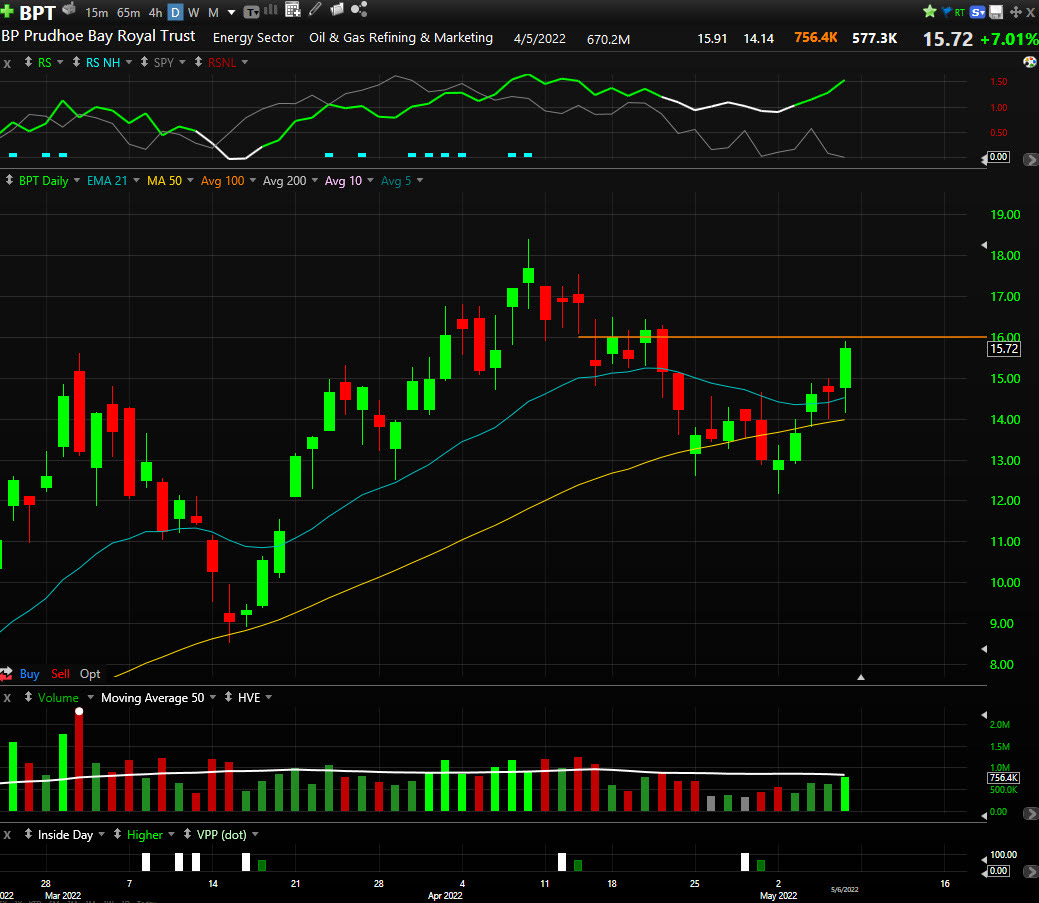The image size is (1039, 903).
Task: Click the reorder arrows beside RS NH
Action: pyautogui.click(x=76, y=62)
